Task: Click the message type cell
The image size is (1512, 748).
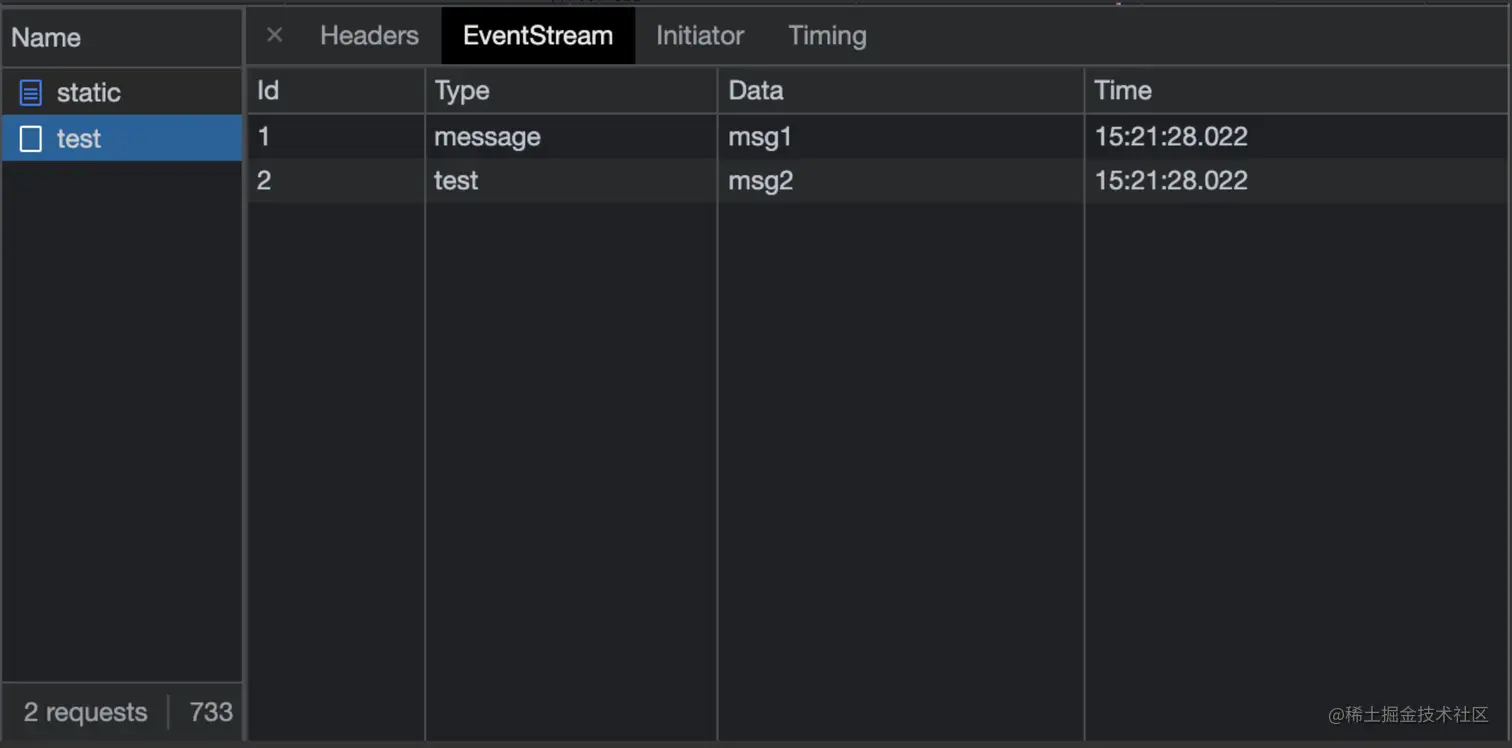Action: 487,137
